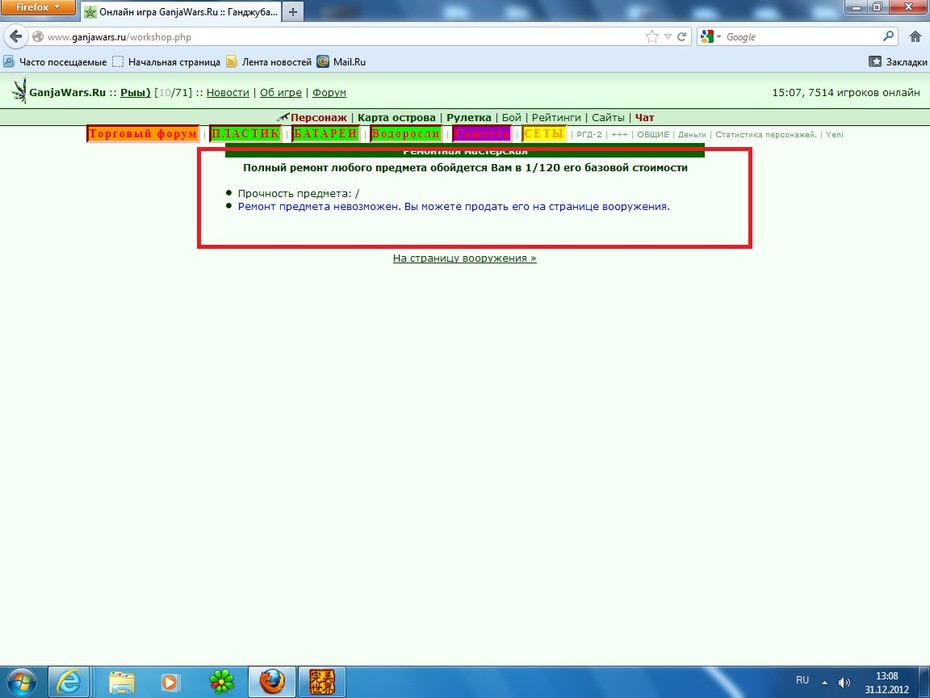The width and height of the screenshot is (930, 698).
Task: Open the Yeni link
Action: pos(835,135)
